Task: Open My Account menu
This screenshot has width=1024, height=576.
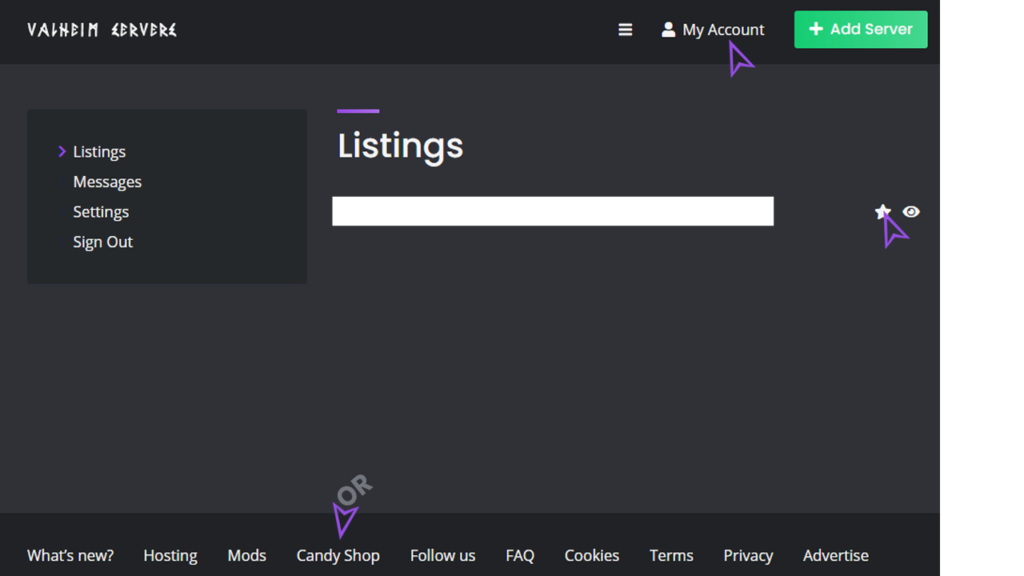Action: point(712,29)
